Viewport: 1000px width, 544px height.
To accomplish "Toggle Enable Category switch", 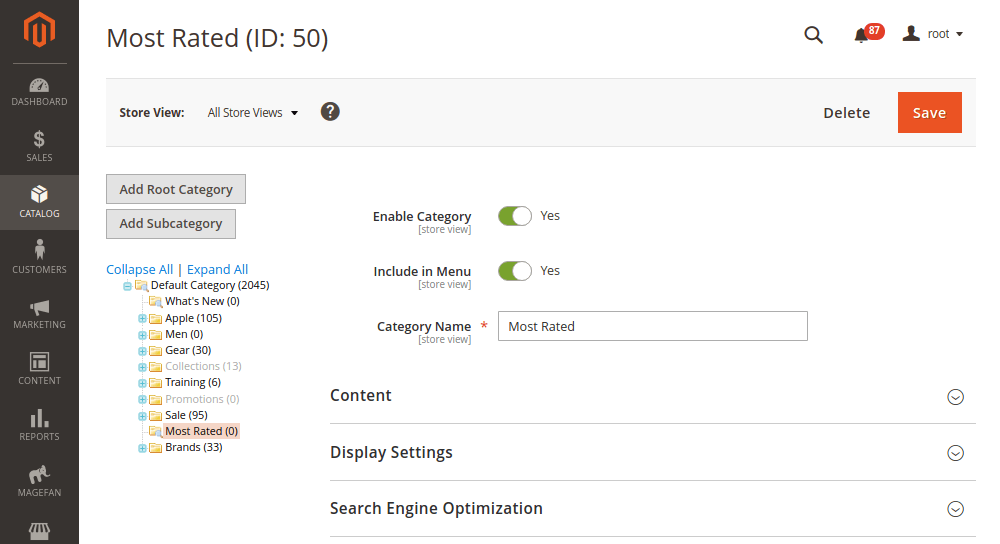I will pos(515,216).
